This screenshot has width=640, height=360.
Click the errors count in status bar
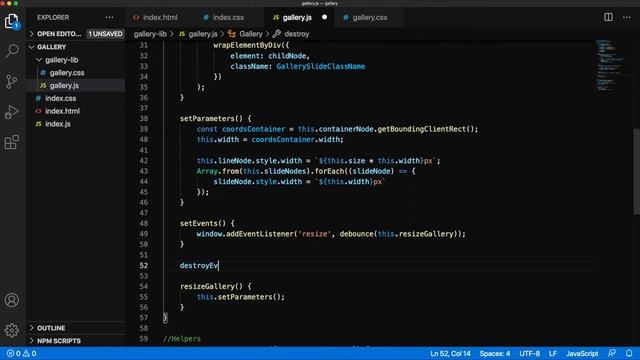[14, 353]
